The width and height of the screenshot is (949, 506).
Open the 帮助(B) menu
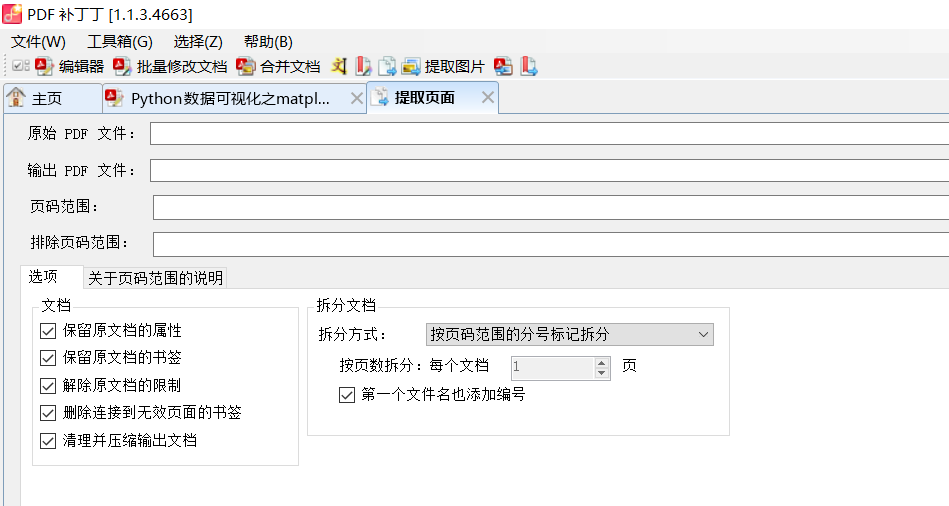click(268, 42)
